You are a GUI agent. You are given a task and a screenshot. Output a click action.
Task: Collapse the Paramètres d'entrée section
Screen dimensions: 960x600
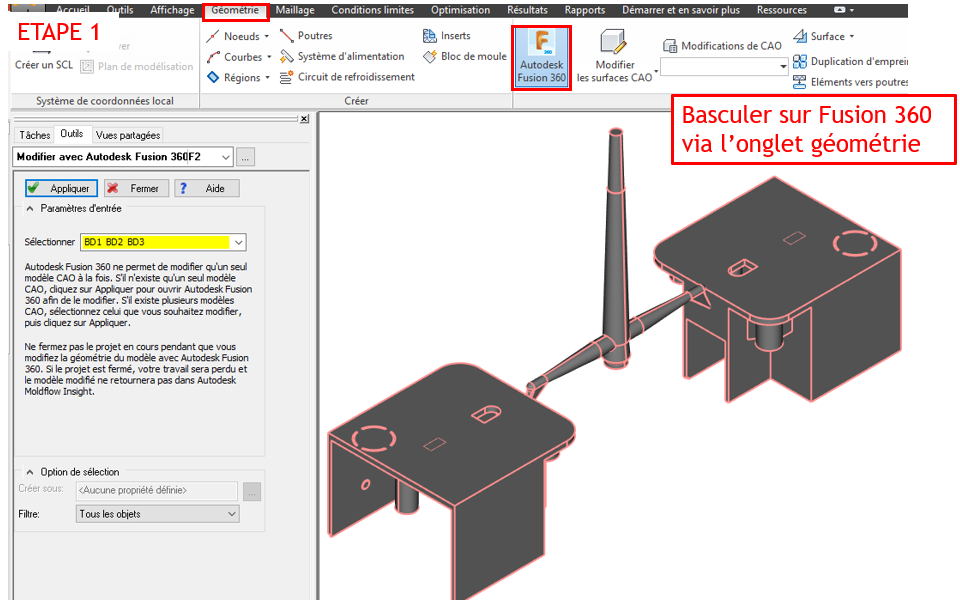pyautogui.click(x=29, y=209)
